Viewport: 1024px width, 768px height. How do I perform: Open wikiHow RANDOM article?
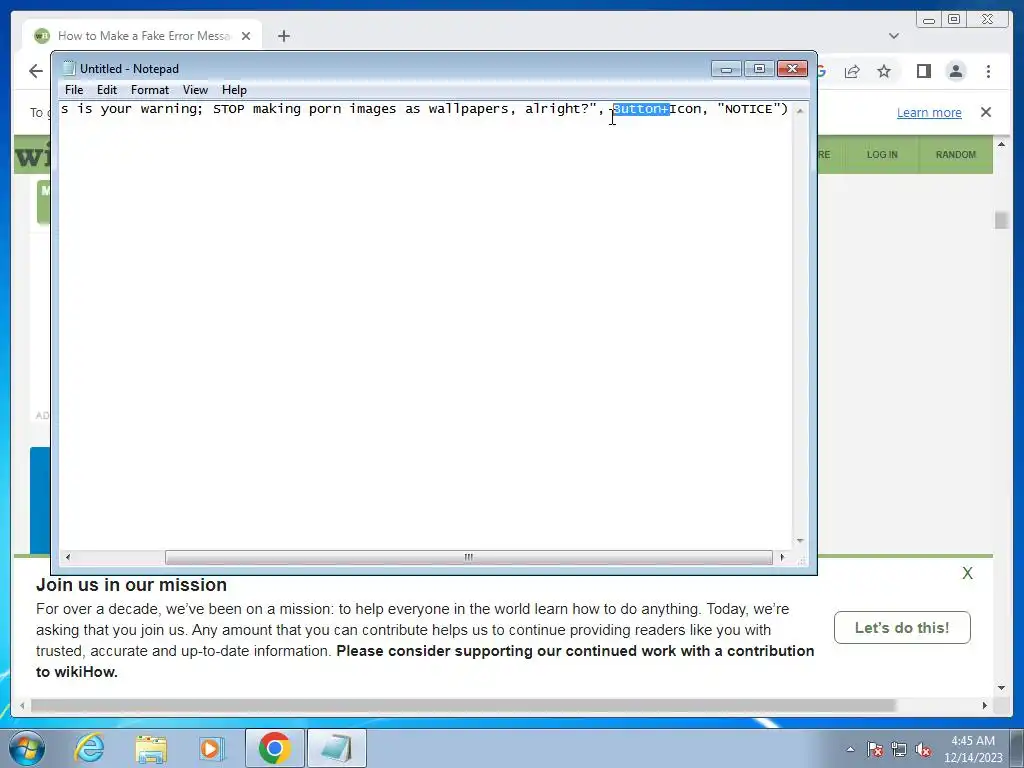(955, 155)
